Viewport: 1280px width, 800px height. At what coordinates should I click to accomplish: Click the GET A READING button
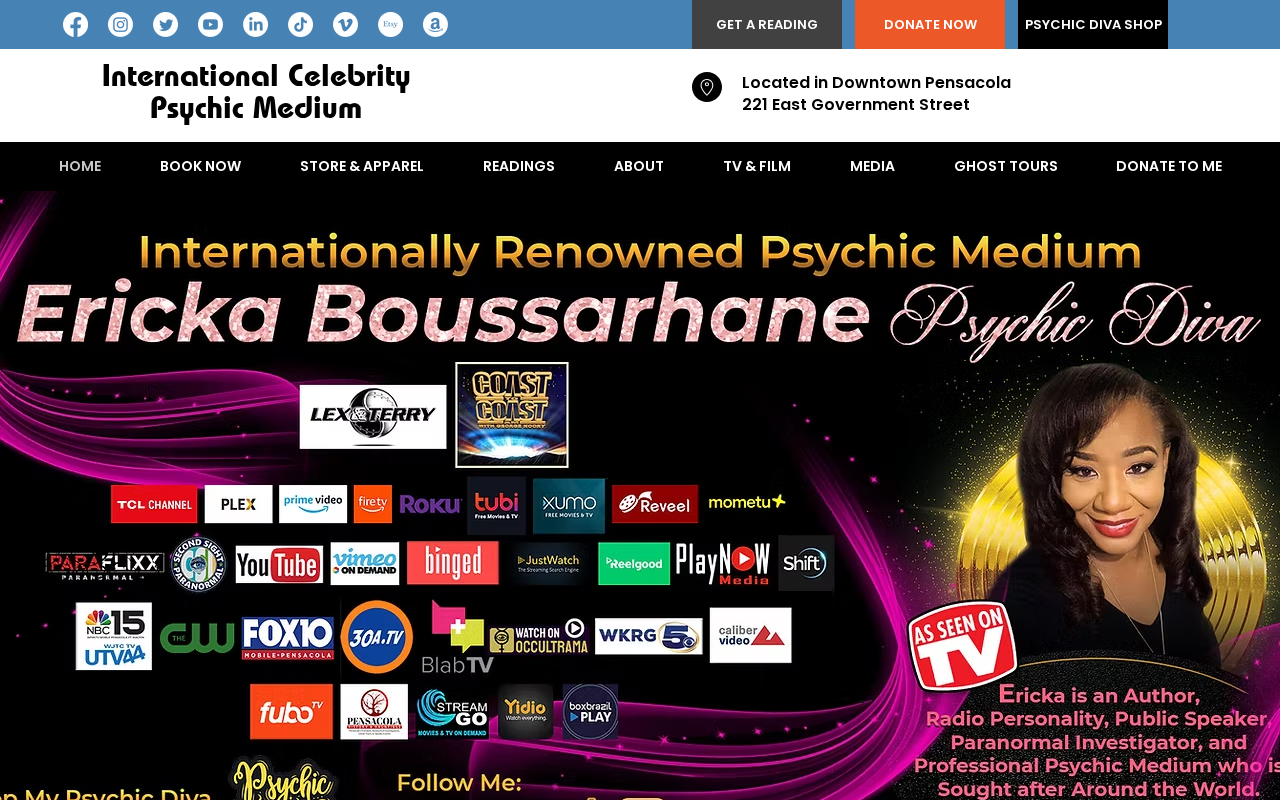tap(767, 24)
